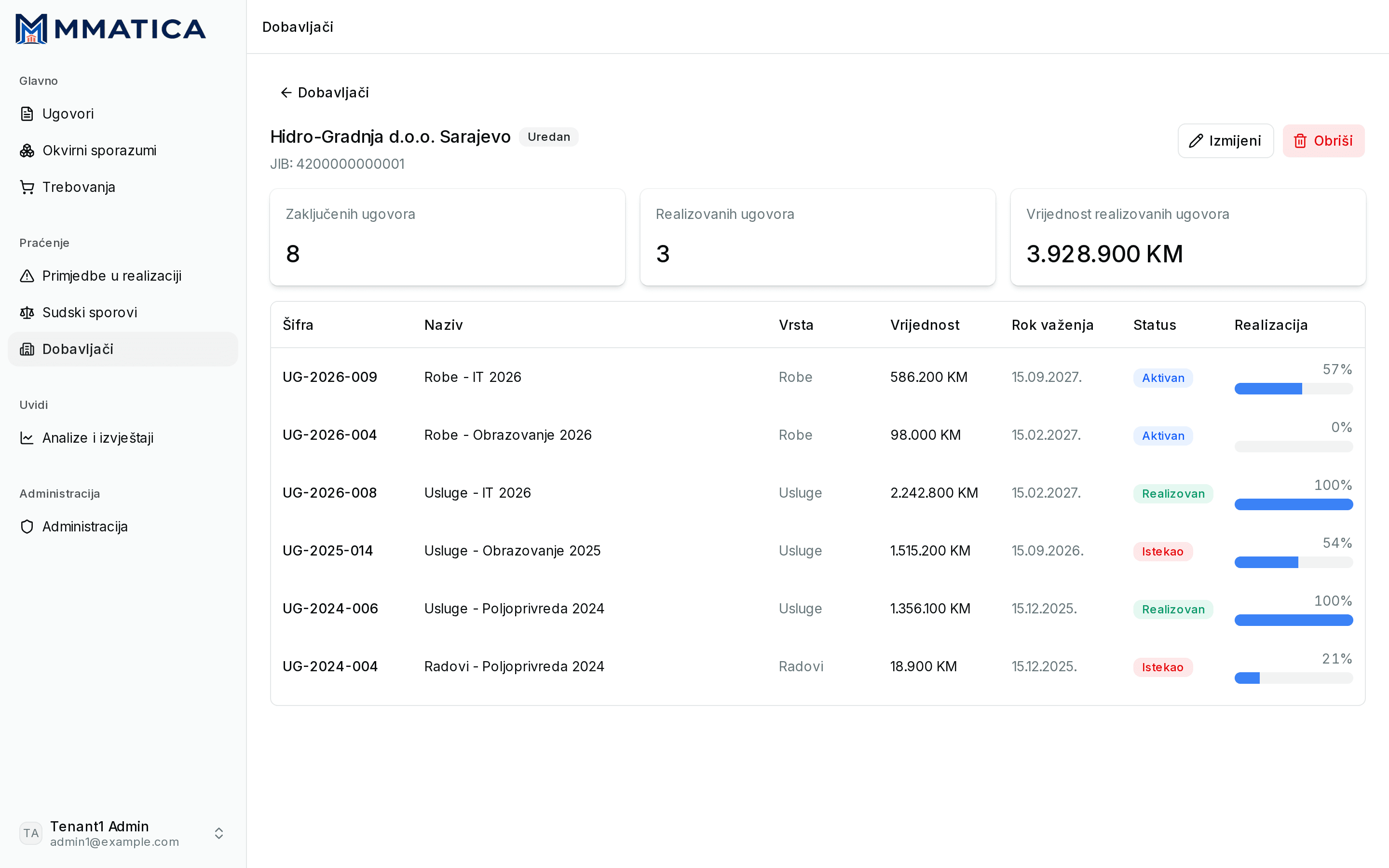
Task: Go to Trebovanja section
Action: pyautogui.click(x=123, y=187)
